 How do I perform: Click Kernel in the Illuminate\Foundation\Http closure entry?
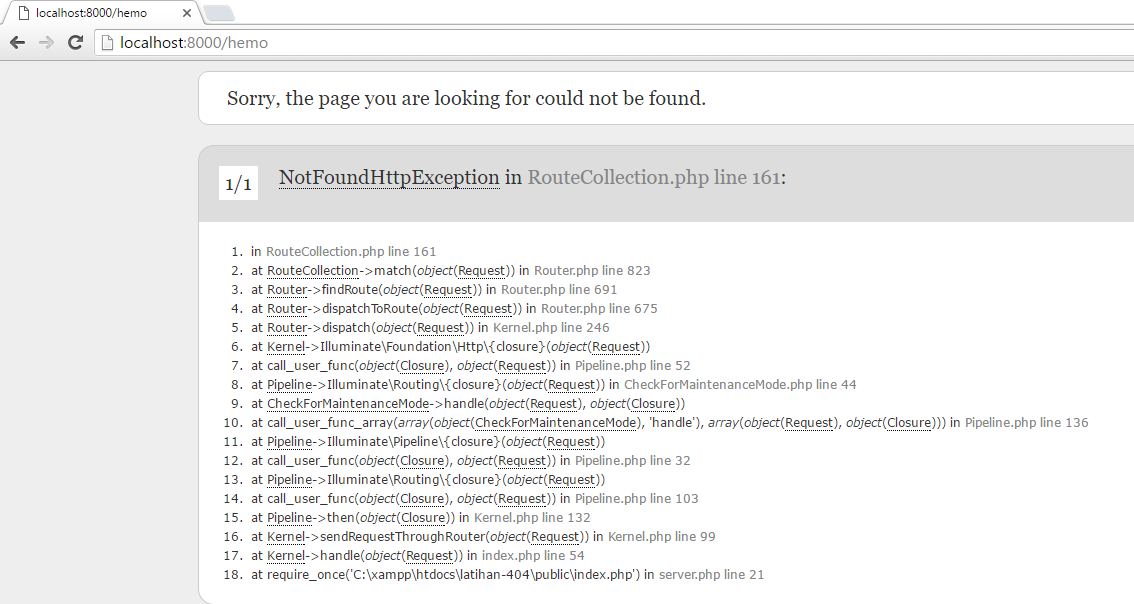286,347
